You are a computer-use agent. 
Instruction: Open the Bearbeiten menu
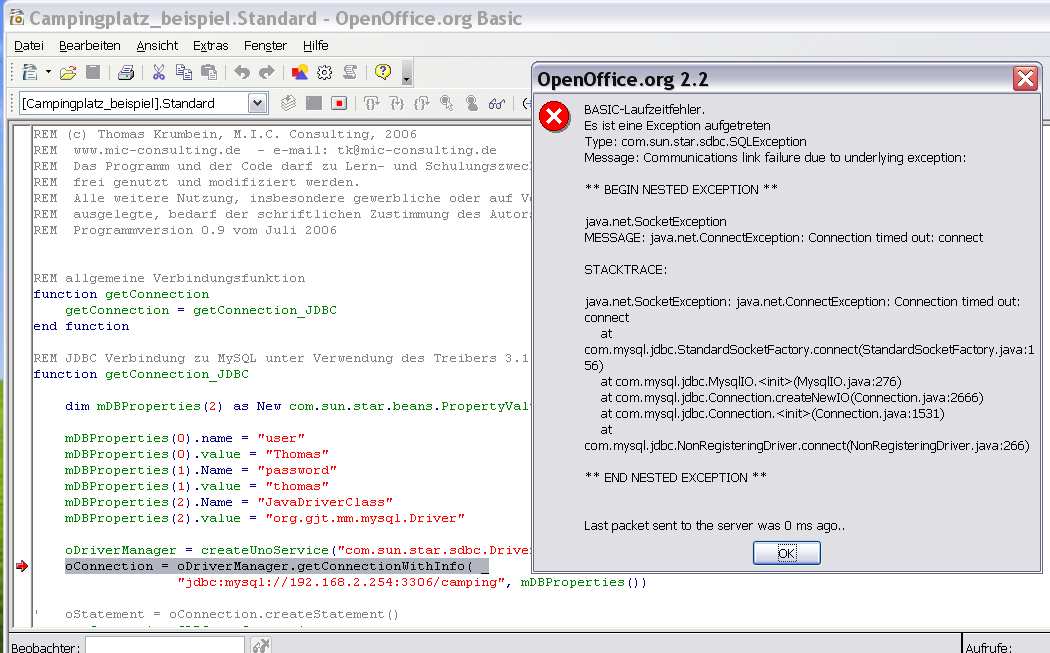point(90,46)
